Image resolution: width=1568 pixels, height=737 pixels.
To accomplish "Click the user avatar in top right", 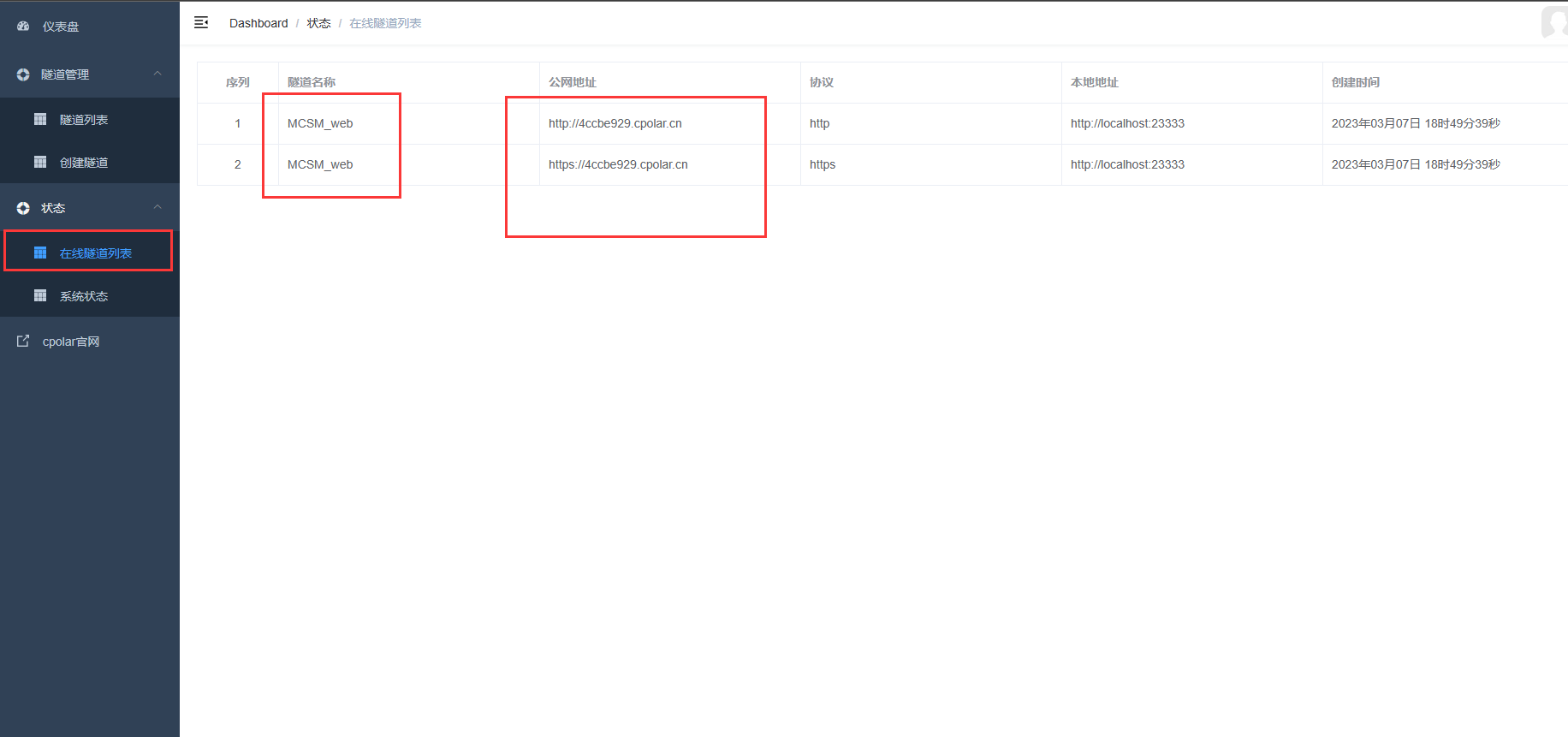I will click(x=1554, y=22).
